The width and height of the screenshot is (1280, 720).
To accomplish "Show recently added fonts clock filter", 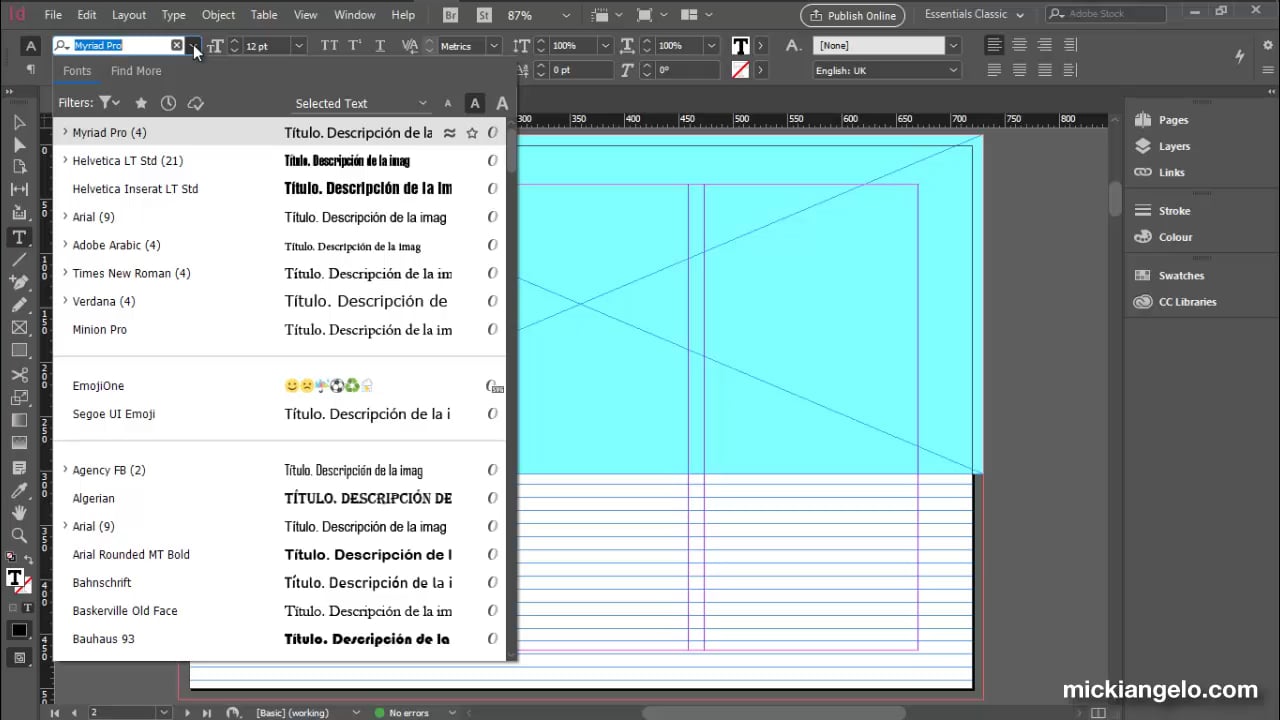I will pos(168,103).
